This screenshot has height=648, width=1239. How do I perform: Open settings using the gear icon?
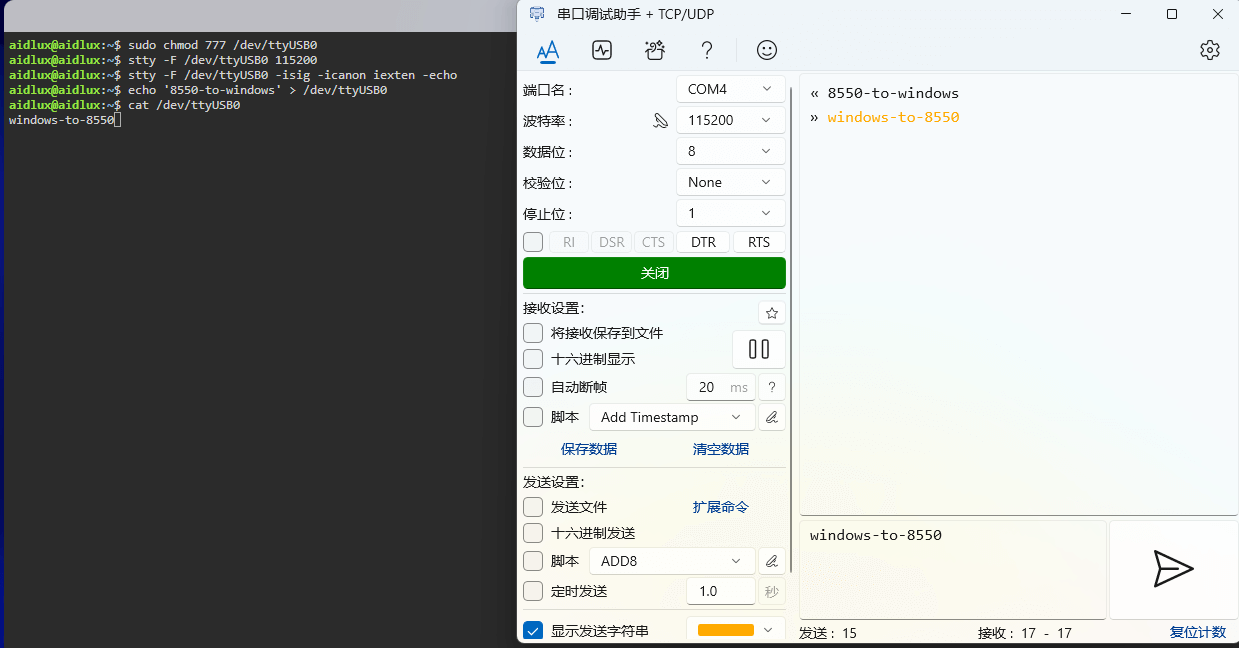1210,50
